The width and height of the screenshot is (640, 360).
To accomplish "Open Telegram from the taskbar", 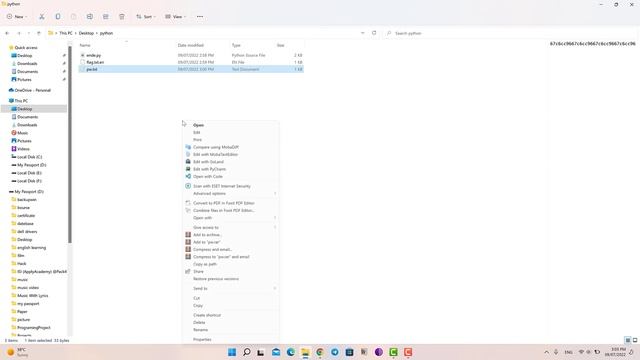I will (335, 352).
